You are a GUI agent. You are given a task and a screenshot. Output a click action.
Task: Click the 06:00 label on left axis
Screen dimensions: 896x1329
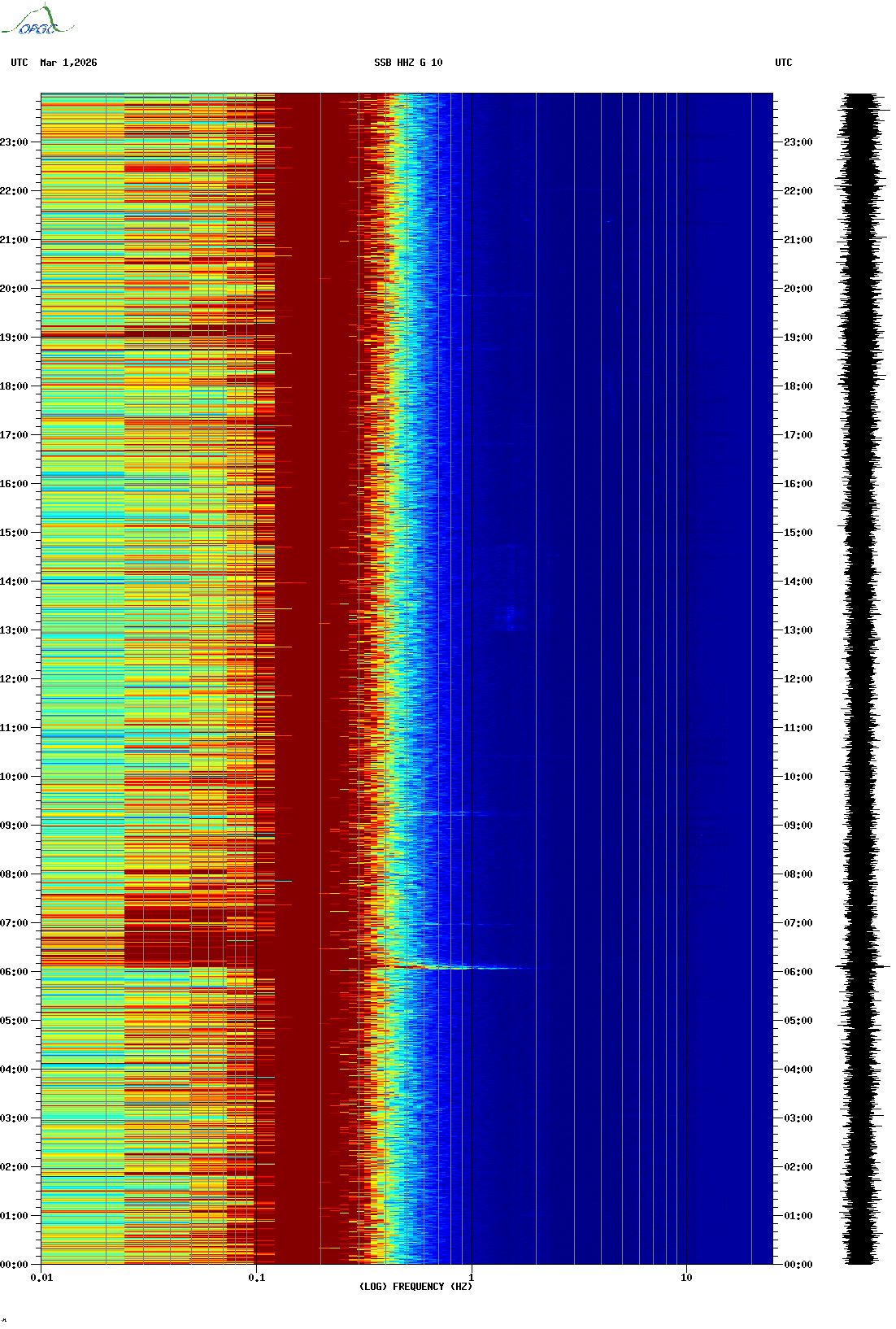(14, 972)
